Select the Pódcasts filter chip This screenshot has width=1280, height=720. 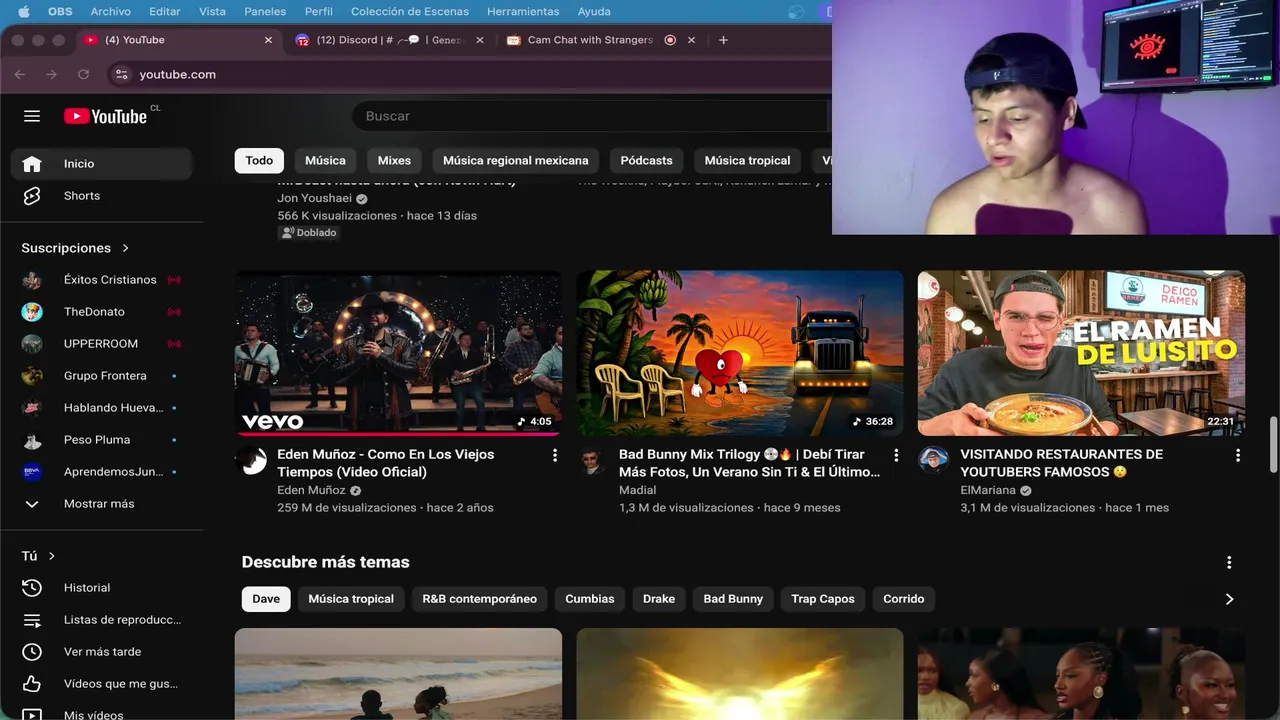(646, 161)
